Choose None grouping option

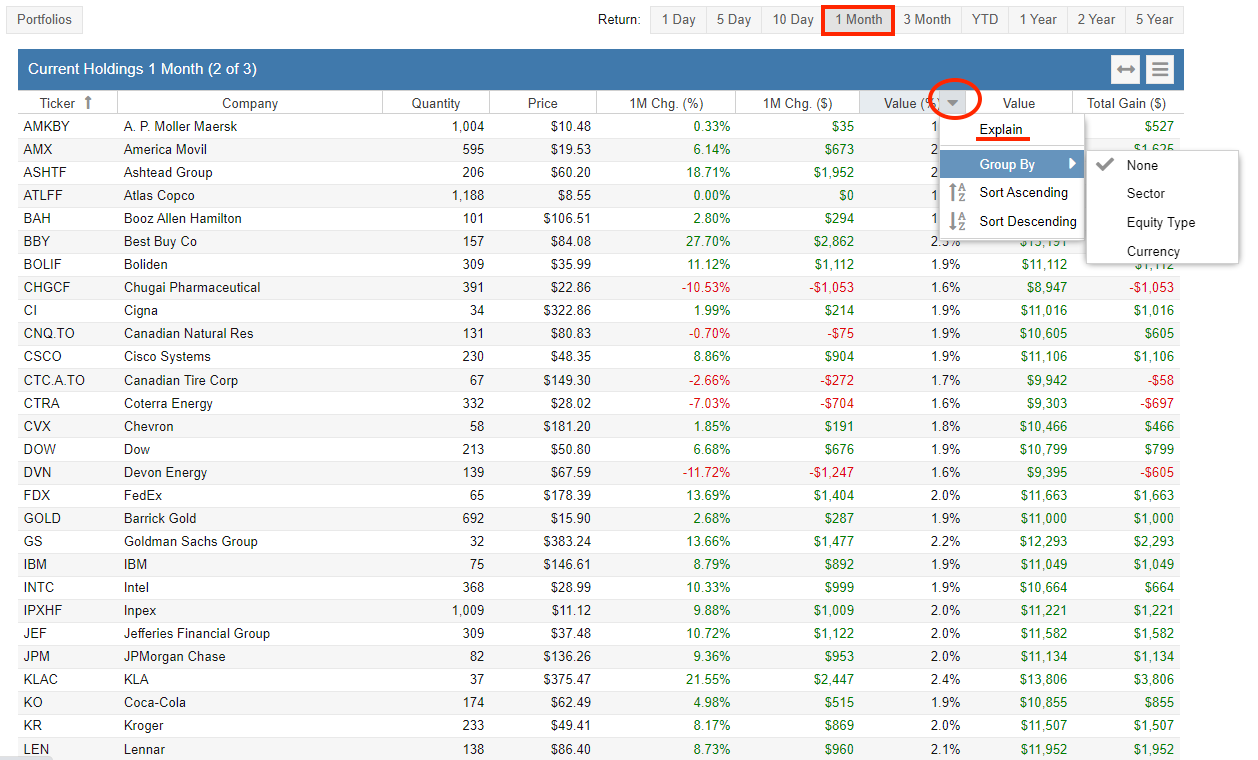point(1142,166)
